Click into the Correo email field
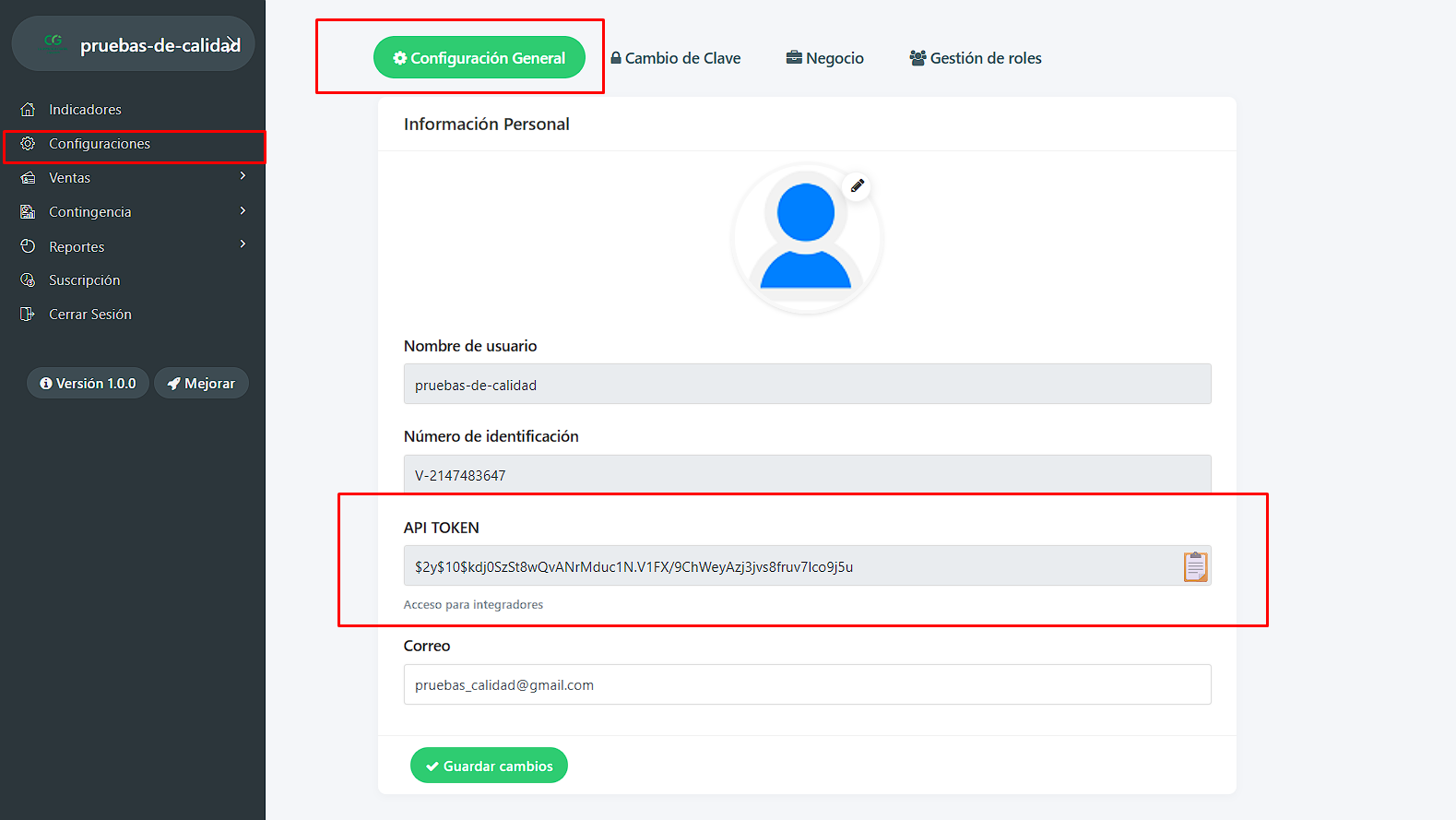This screenshot has height=820, width=1456. coord(807,684)
